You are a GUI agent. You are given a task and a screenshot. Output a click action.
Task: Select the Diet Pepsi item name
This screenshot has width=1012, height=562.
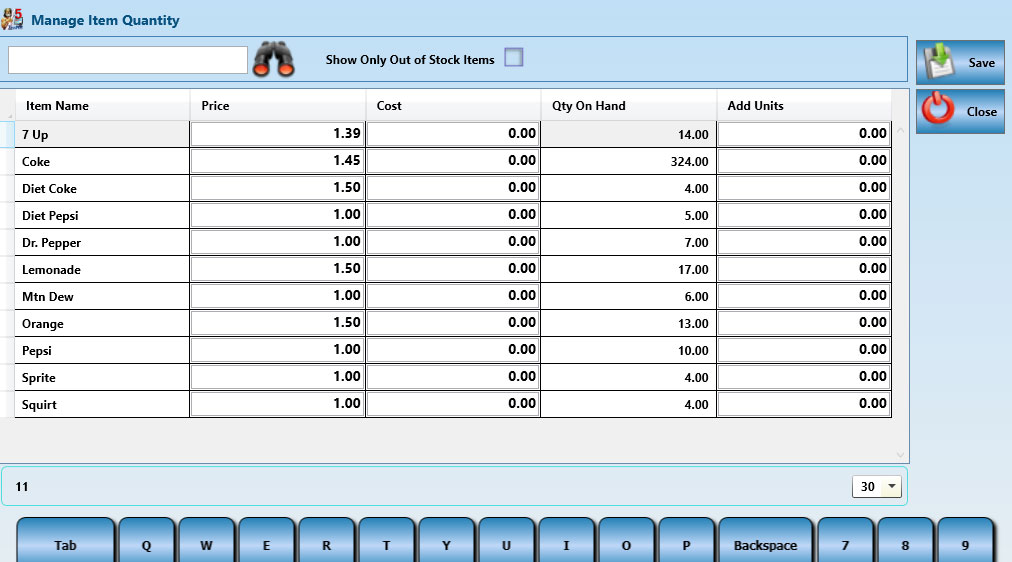50,216
